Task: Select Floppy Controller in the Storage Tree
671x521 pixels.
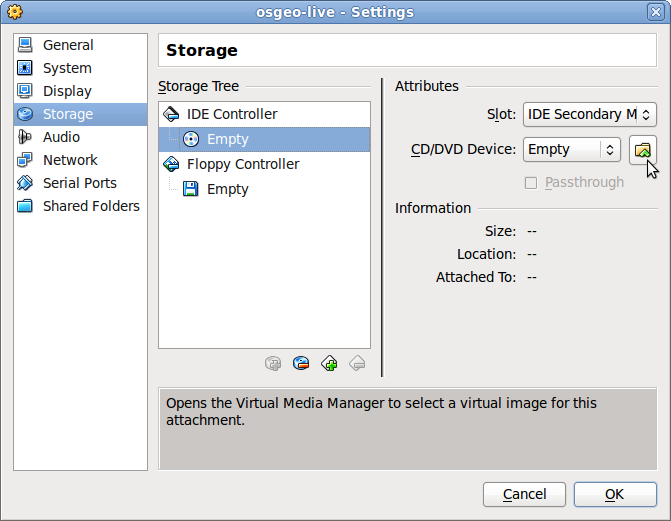Action: click(x=242, y=164)
